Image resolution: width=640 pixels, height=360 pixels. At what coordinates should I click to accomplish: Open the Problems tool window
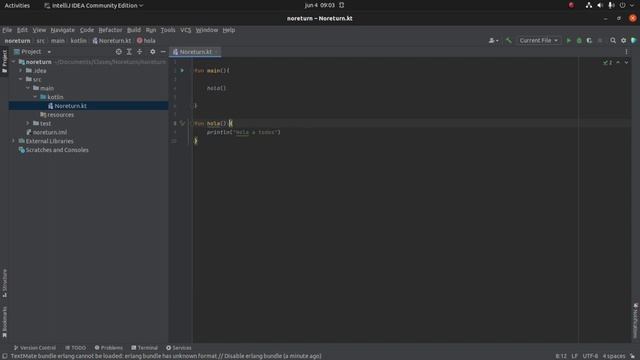tap(109, 348)
